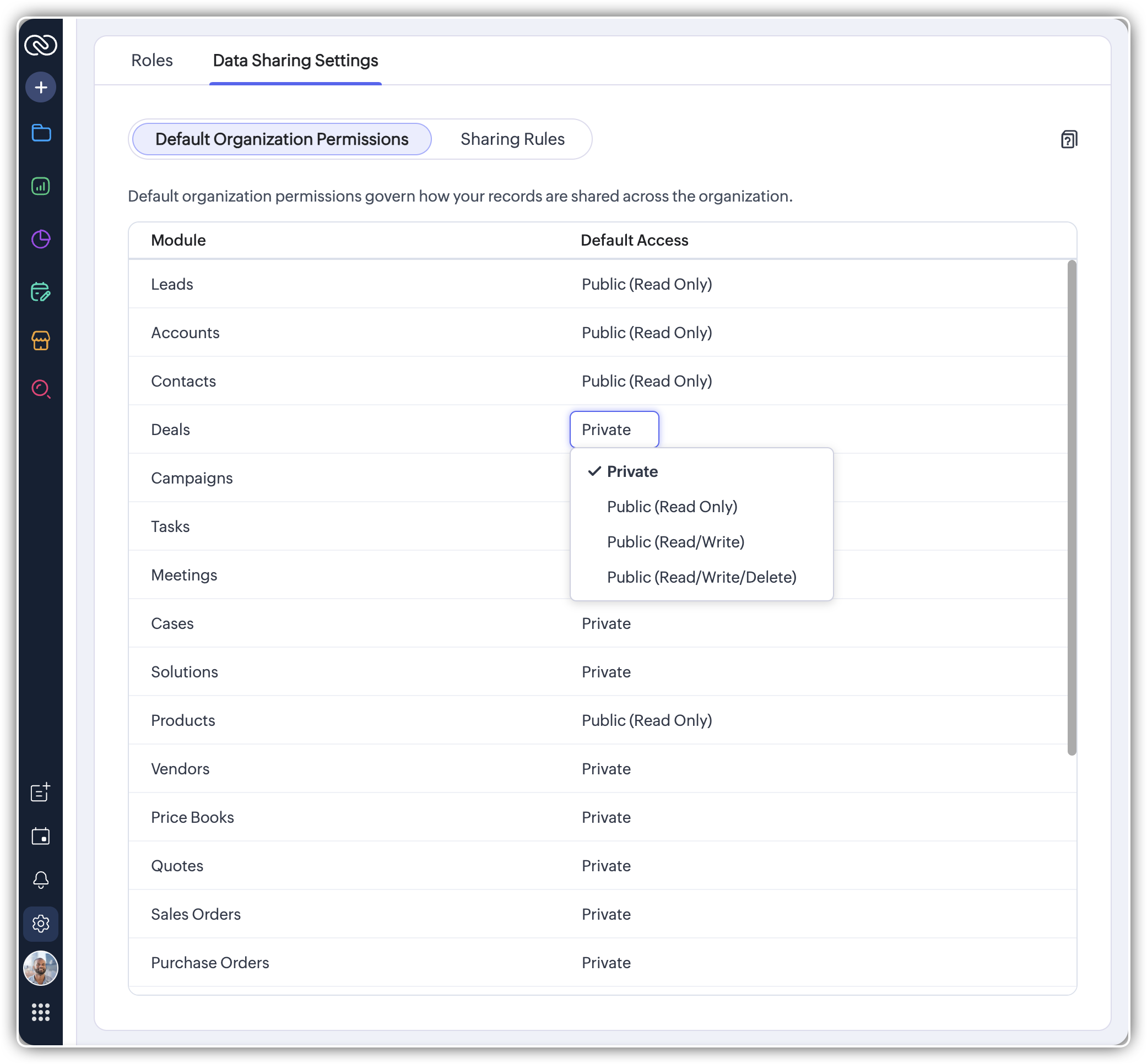Viewport: 1147px width, 1064px height.
Task: Click the module table vertical scrollbar
Action: tap(1071, 507)
